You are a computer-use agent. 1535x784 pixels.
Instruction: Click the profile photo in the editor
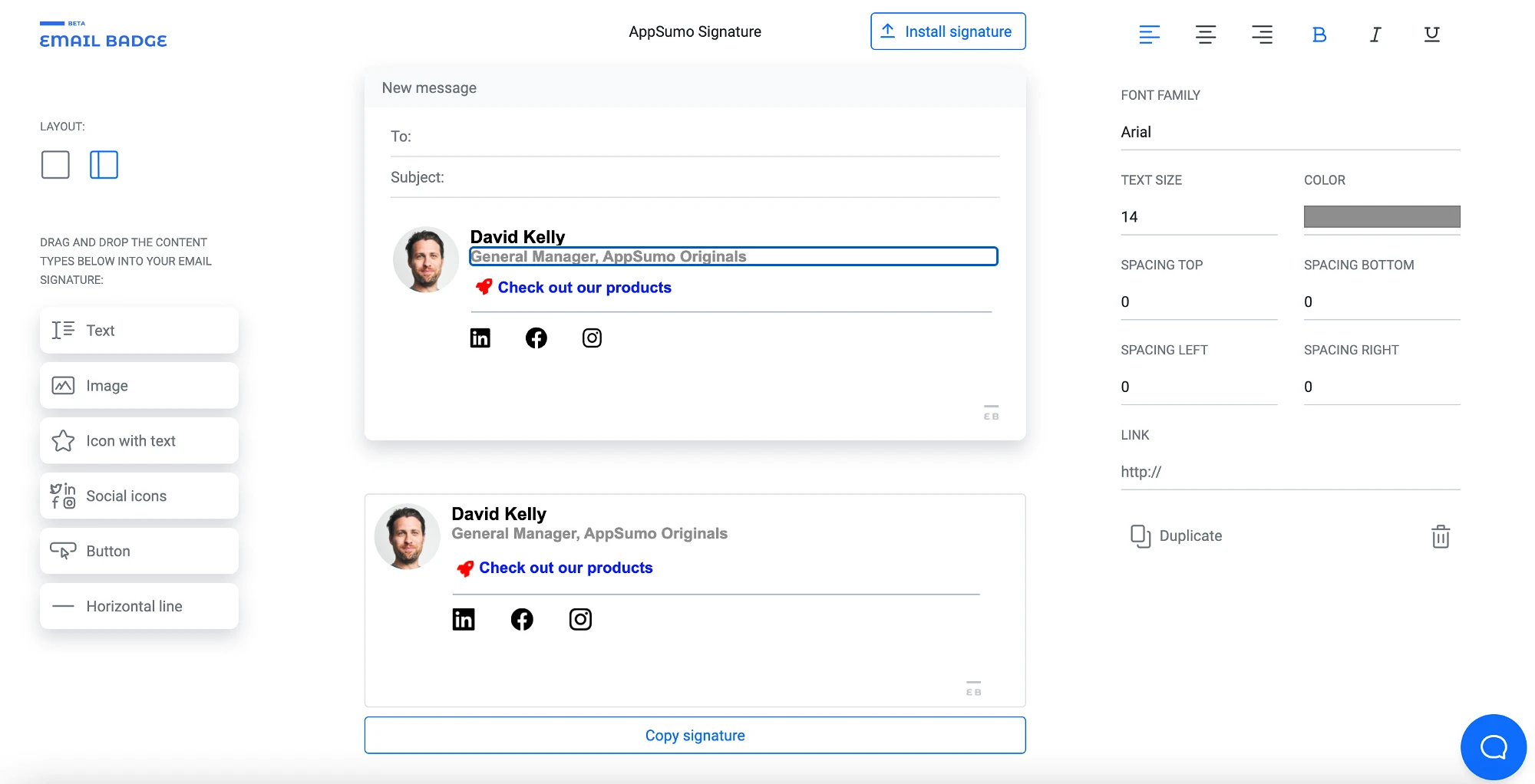pos(426,259)
